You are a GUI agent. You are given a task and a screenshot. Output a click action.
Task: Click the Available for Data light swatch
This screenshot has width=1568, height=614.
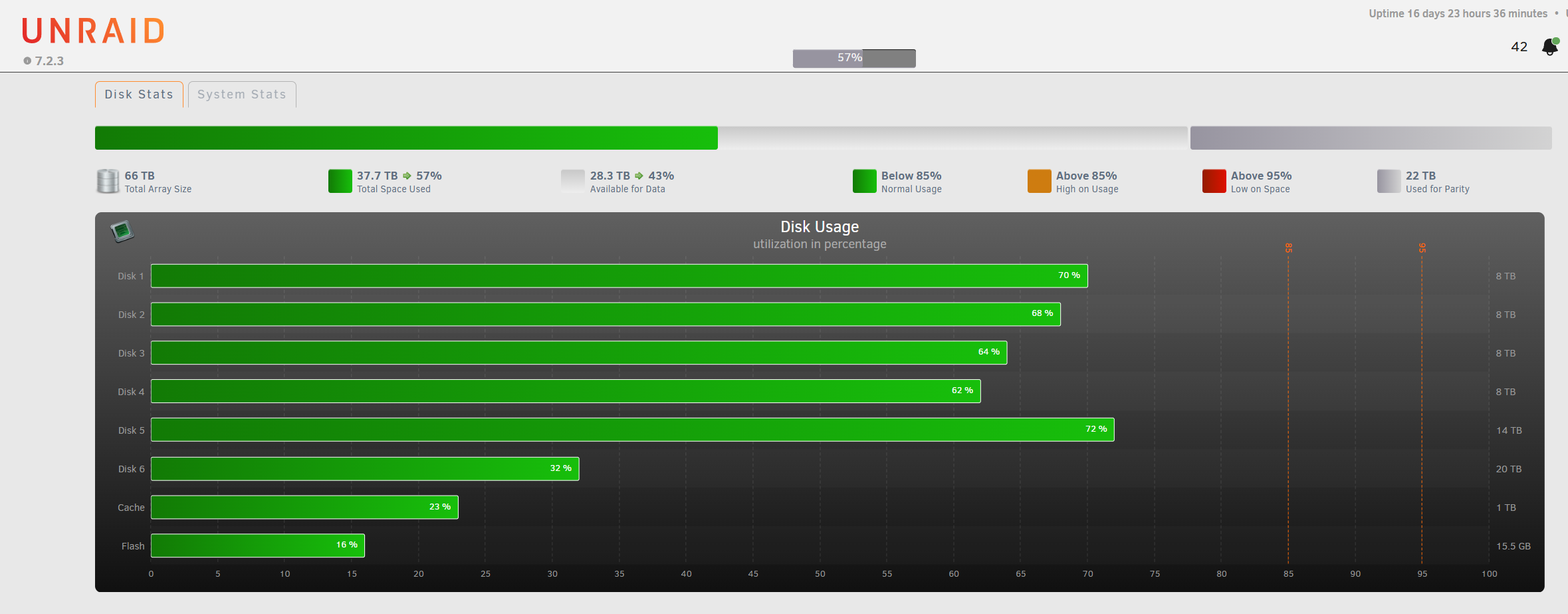(572, 181)
